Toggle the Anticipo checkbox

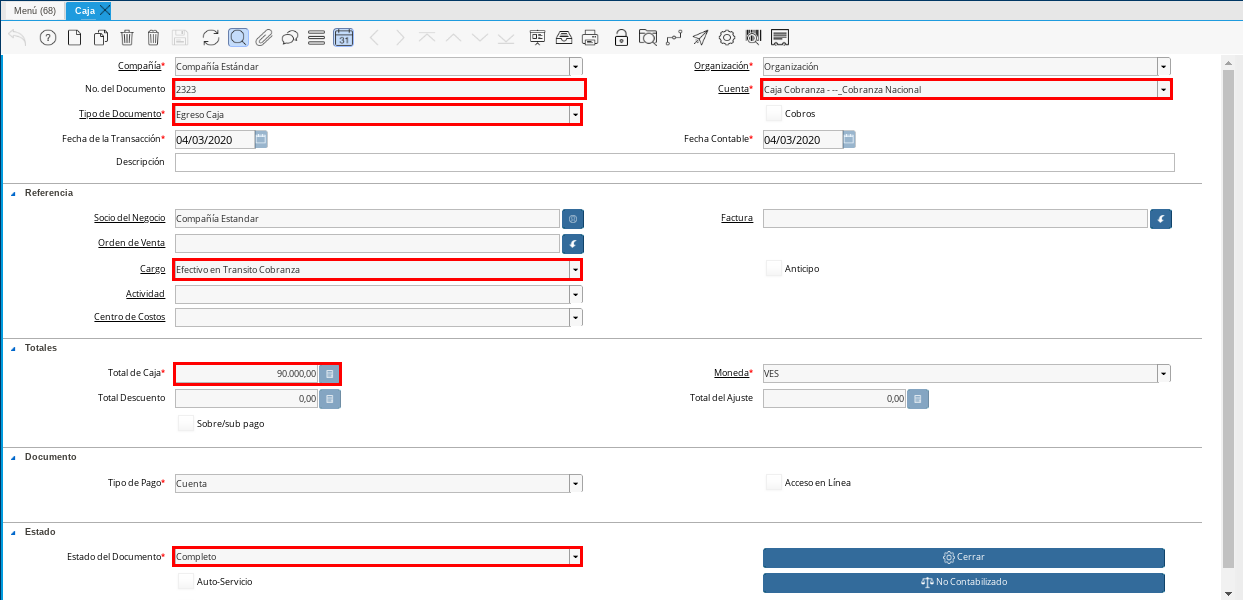coord(773,268)
